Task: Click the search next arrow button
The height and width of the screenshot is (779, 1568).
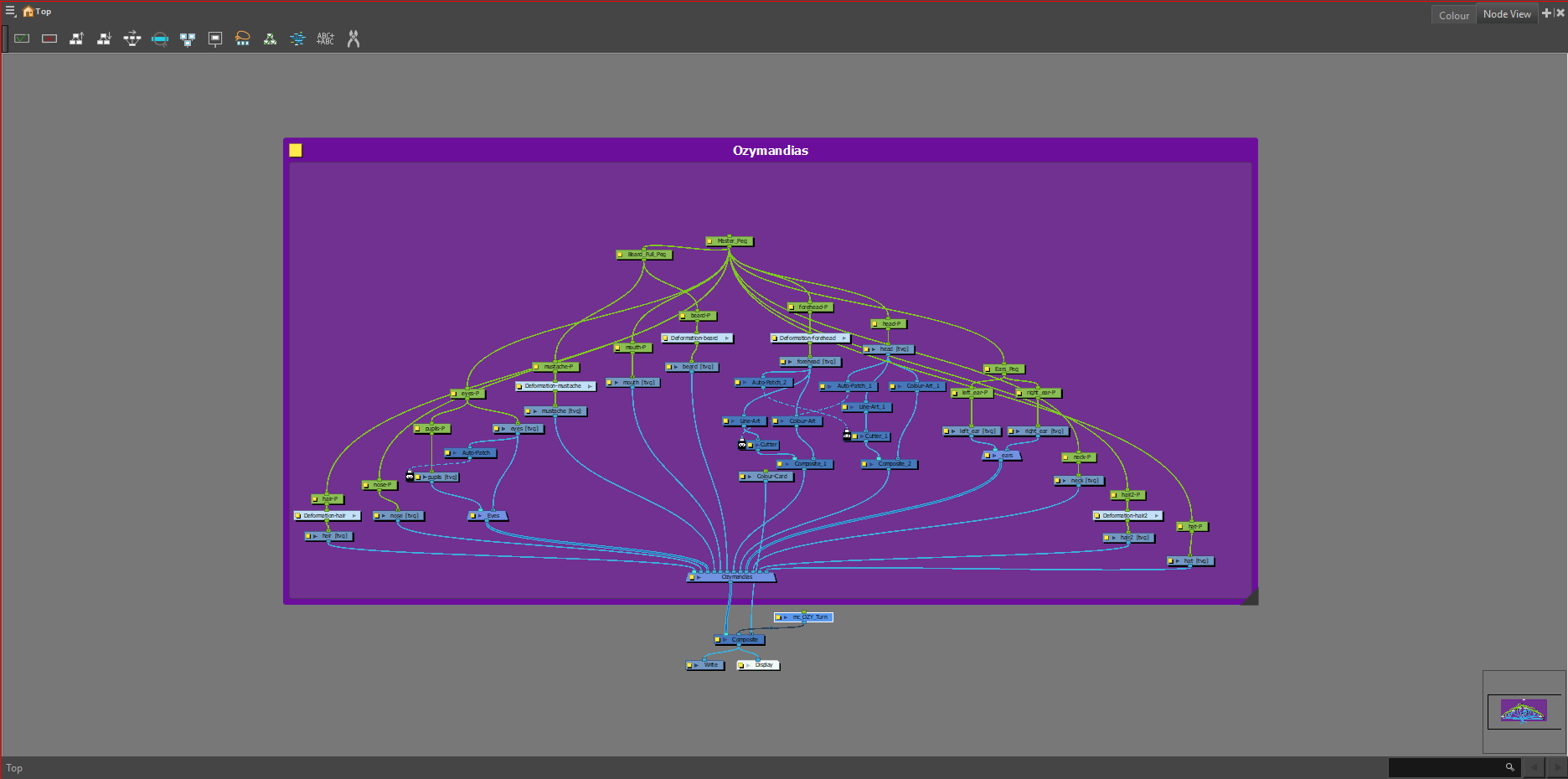Action: [x=1557, y=766]
